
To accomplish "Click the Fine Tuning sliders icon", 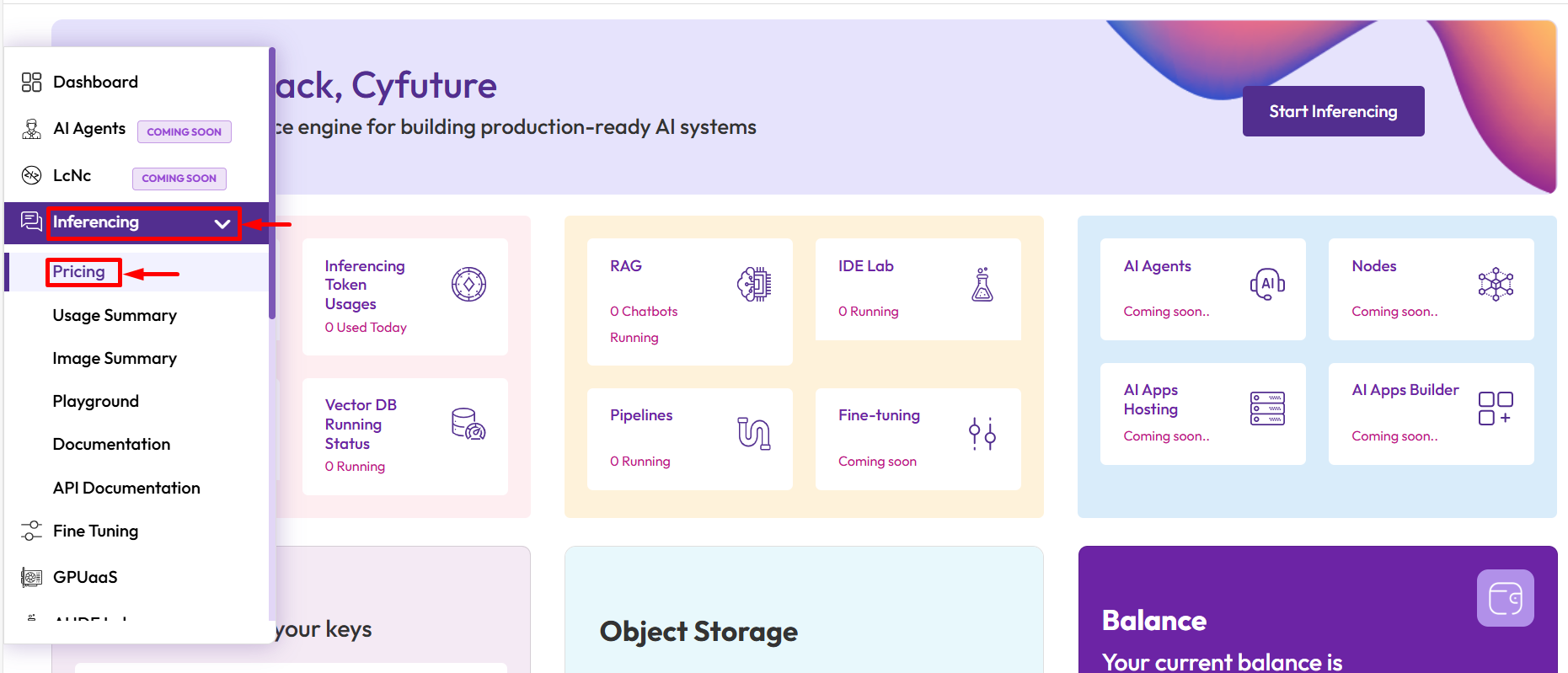I will (x=31, y=531).
